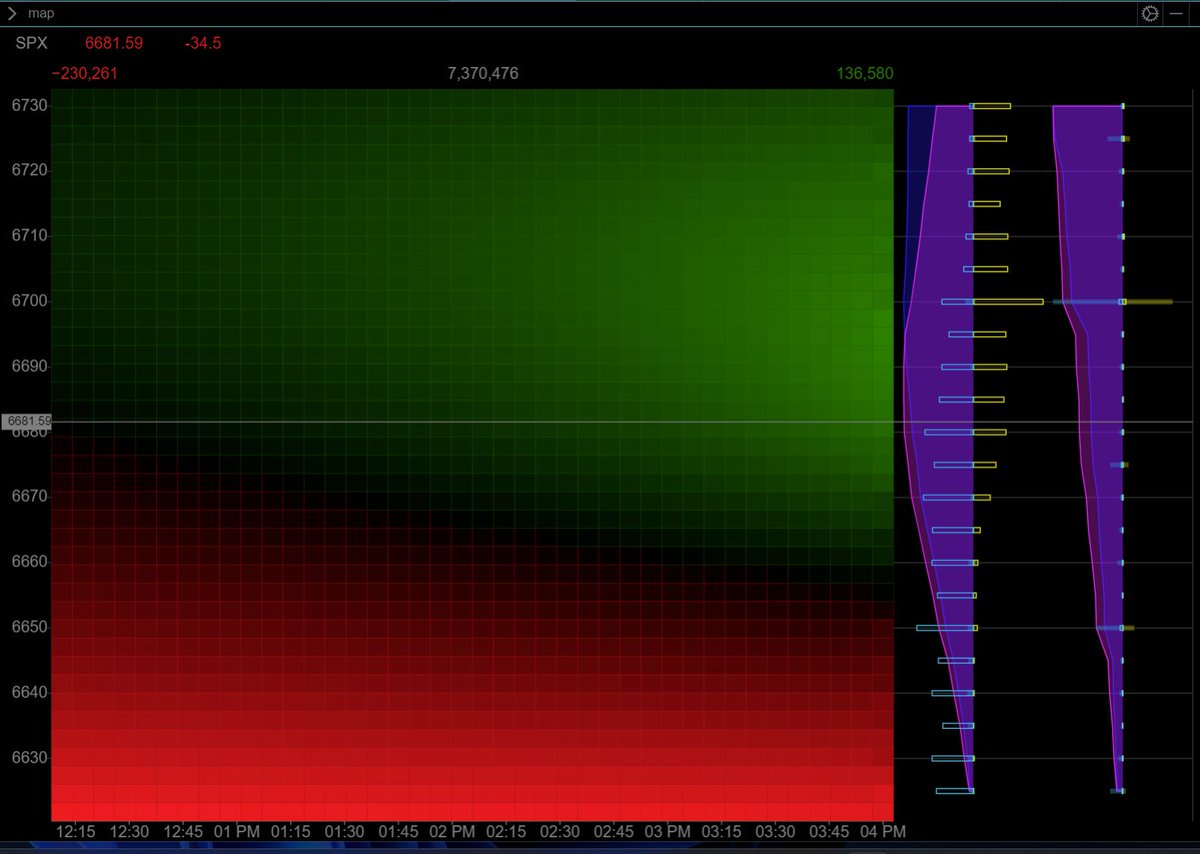This screenshot has width=1200, height=854.
Task: Click the maximum value 136,580
Action: coord(865,74)
